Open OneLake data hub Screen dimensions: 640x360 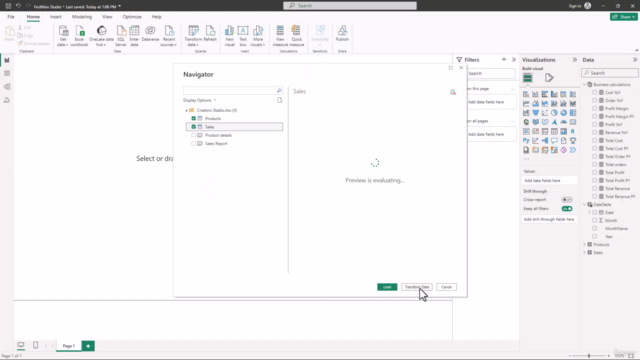click(x=101, y=36)
